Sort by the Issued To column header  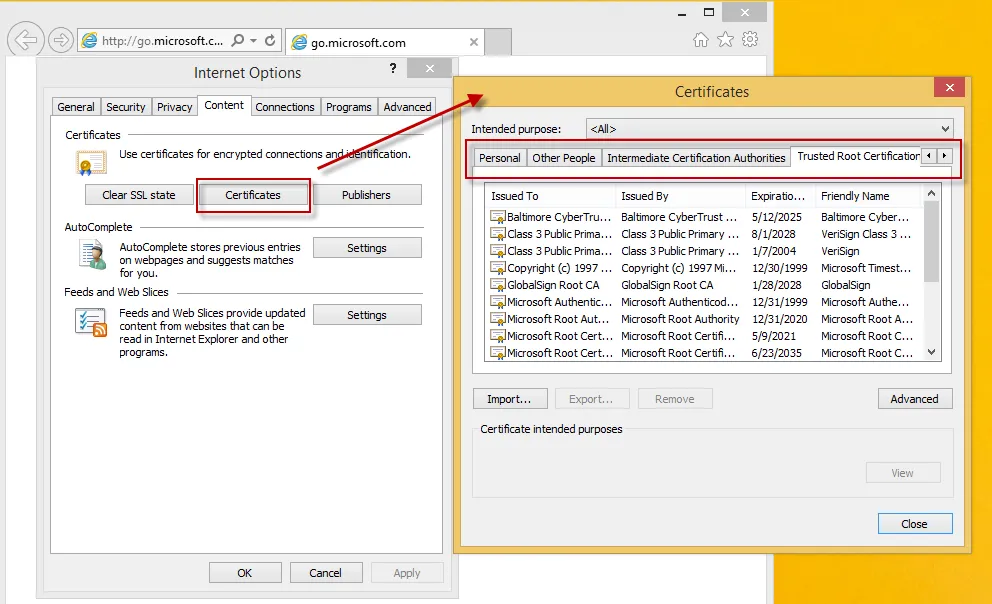pyautogui.click(x=549, y=196)
